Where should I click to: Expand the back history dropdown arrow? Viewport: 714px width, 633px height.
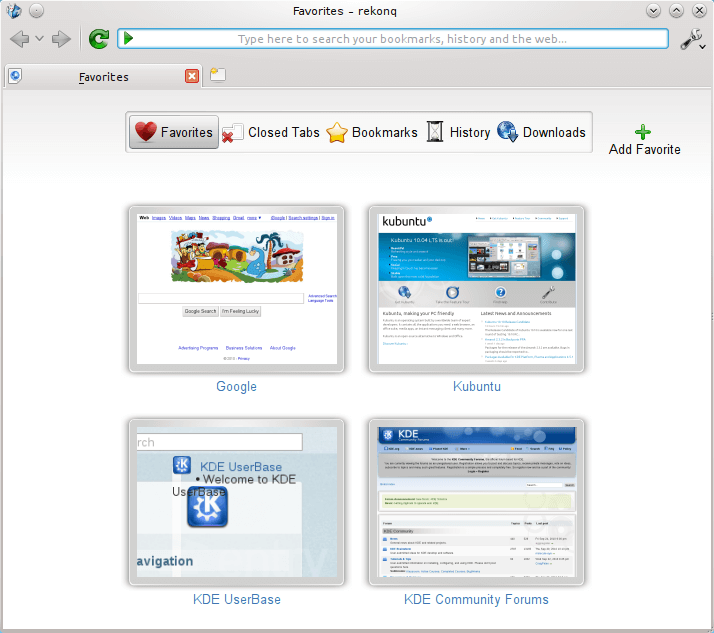(39, 39)
